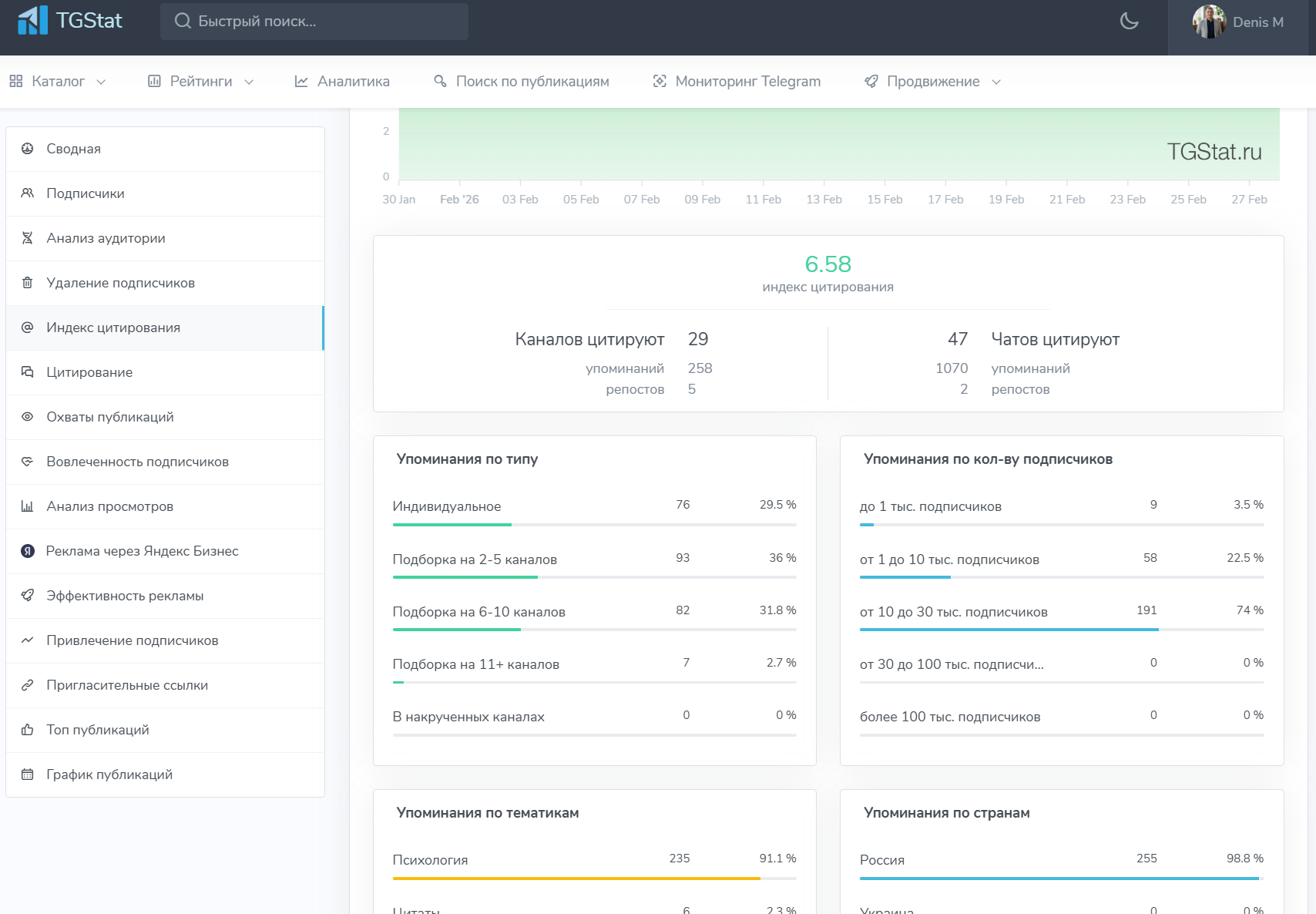Click the Удаление подписчиков trash icon
Screen dimensions: 1316x914
click(28, 283)
